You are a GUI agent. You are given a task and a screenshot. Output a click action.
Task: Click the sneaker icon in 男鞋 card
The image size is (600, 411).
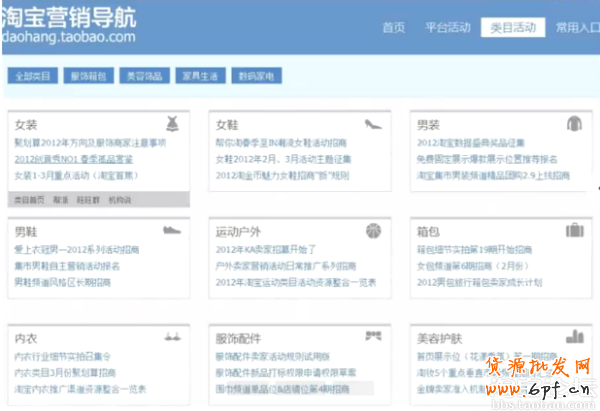coord(171,230)
